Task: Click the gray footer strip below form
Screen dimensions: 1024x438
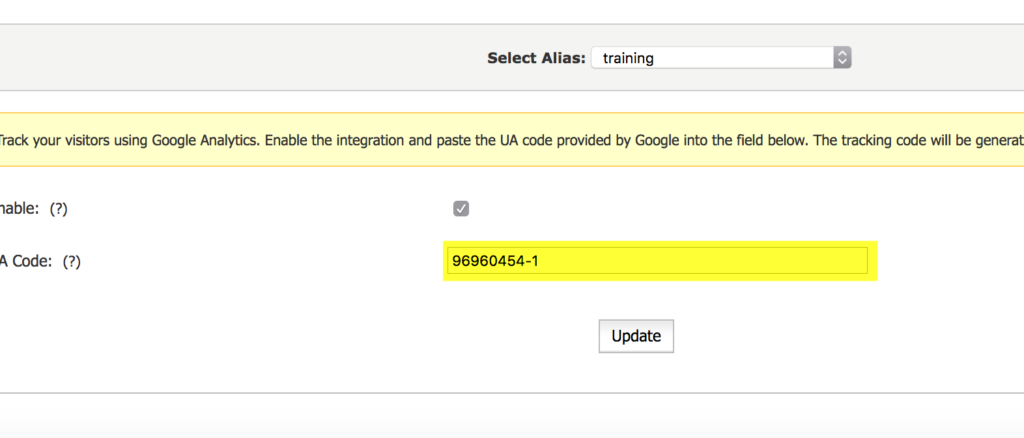Action: 512,416
